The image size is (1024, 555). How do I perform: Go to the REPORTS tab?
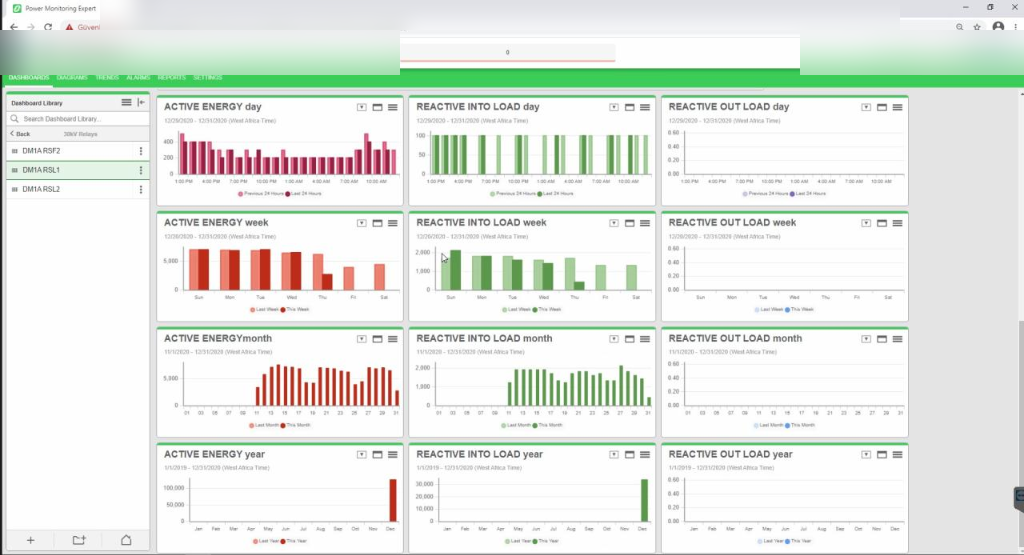[x=172, y=78]
